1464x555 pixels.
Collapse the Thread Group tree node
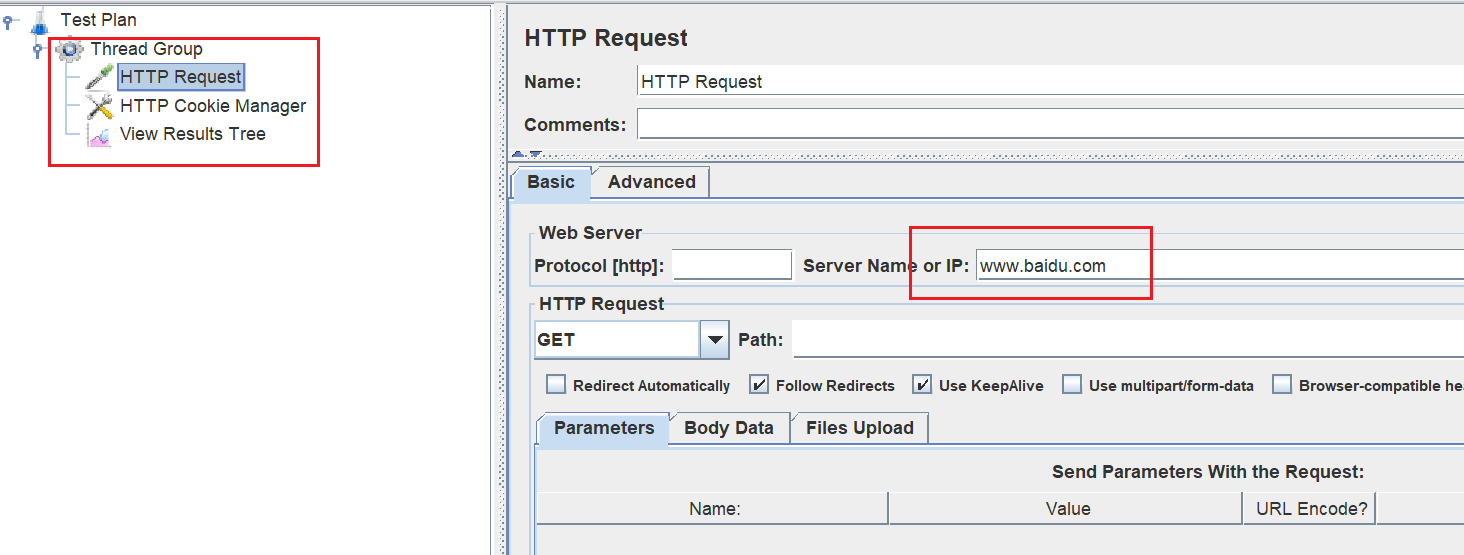[x=39, y=49]
